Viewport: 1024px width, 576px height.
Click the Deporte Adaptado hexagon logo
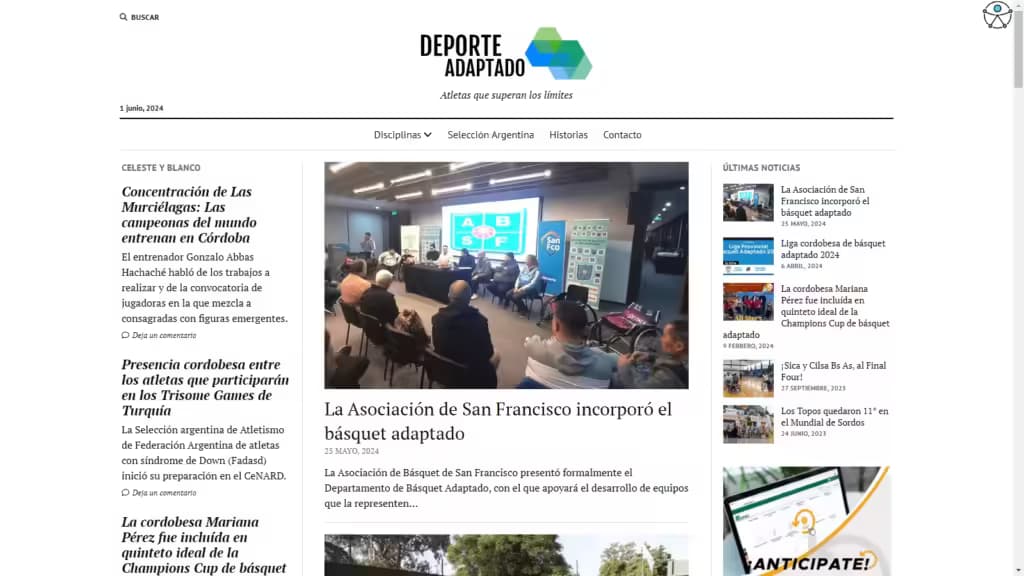(558, 54)
